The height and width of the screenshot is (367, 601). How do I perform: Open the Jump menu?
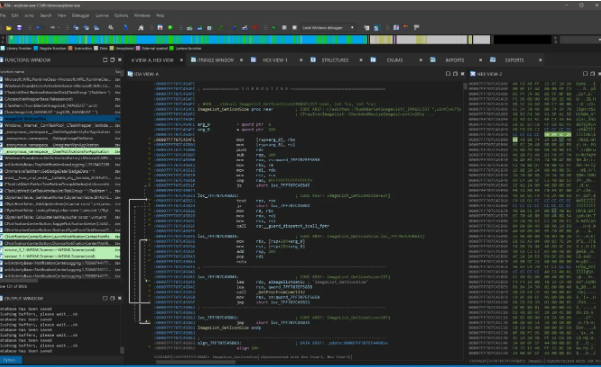[x=29, y=16]
